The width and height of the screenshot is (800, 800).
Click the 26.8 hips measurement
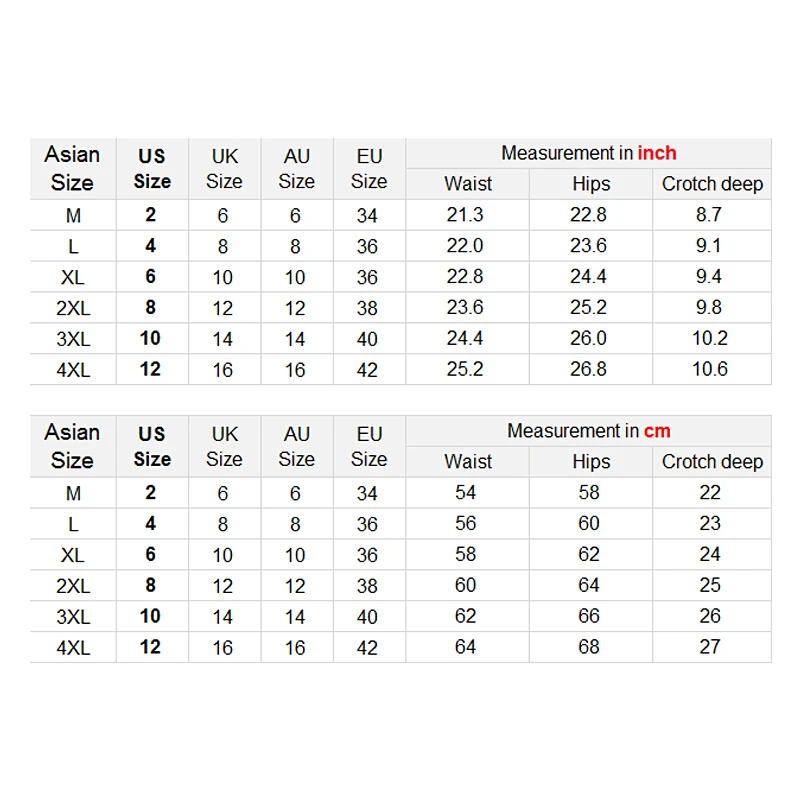coord(588,369)
